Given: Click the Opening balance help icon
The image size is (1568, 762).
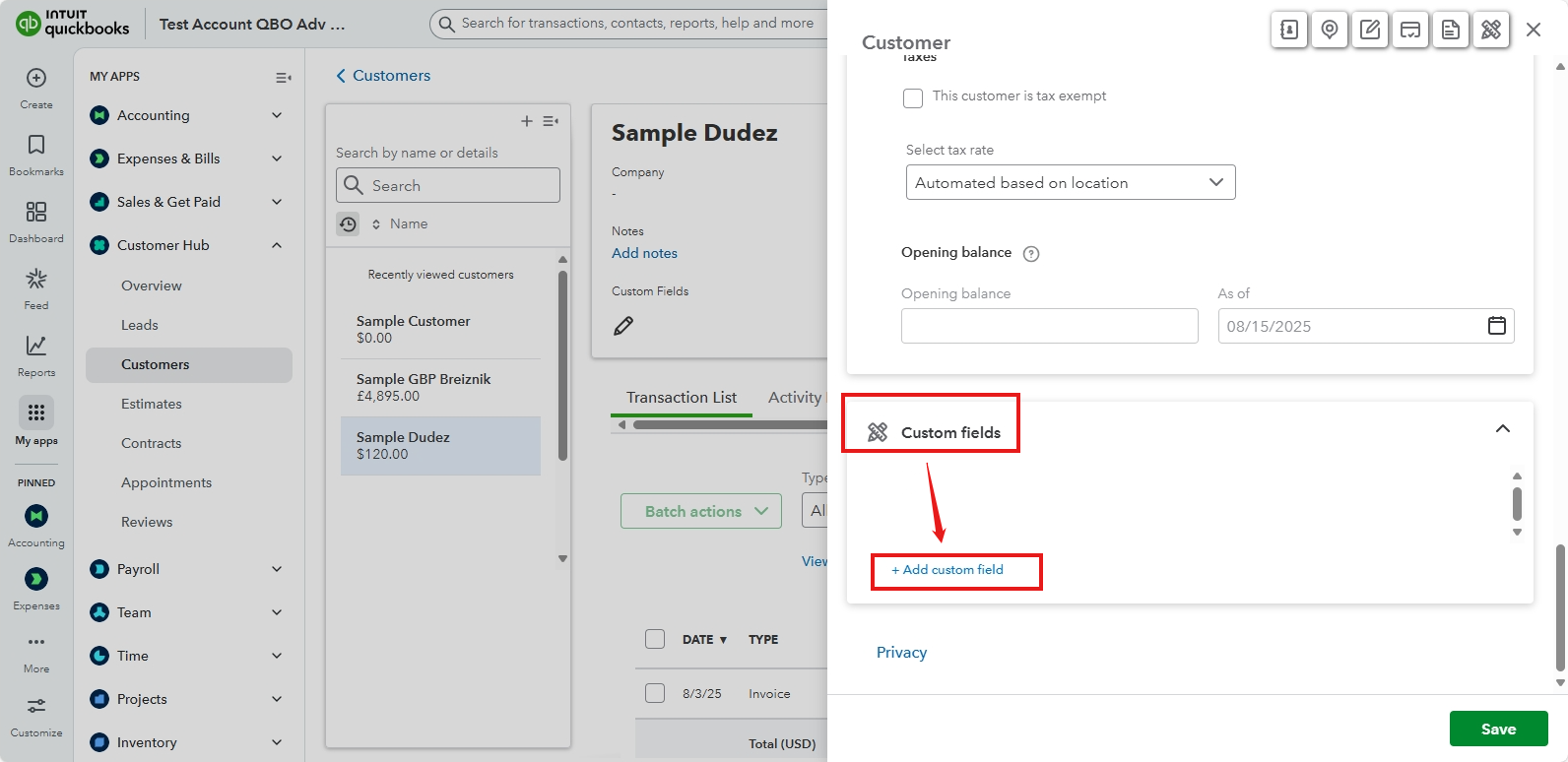Looking at the screenshot, I should pos(1031,254).
